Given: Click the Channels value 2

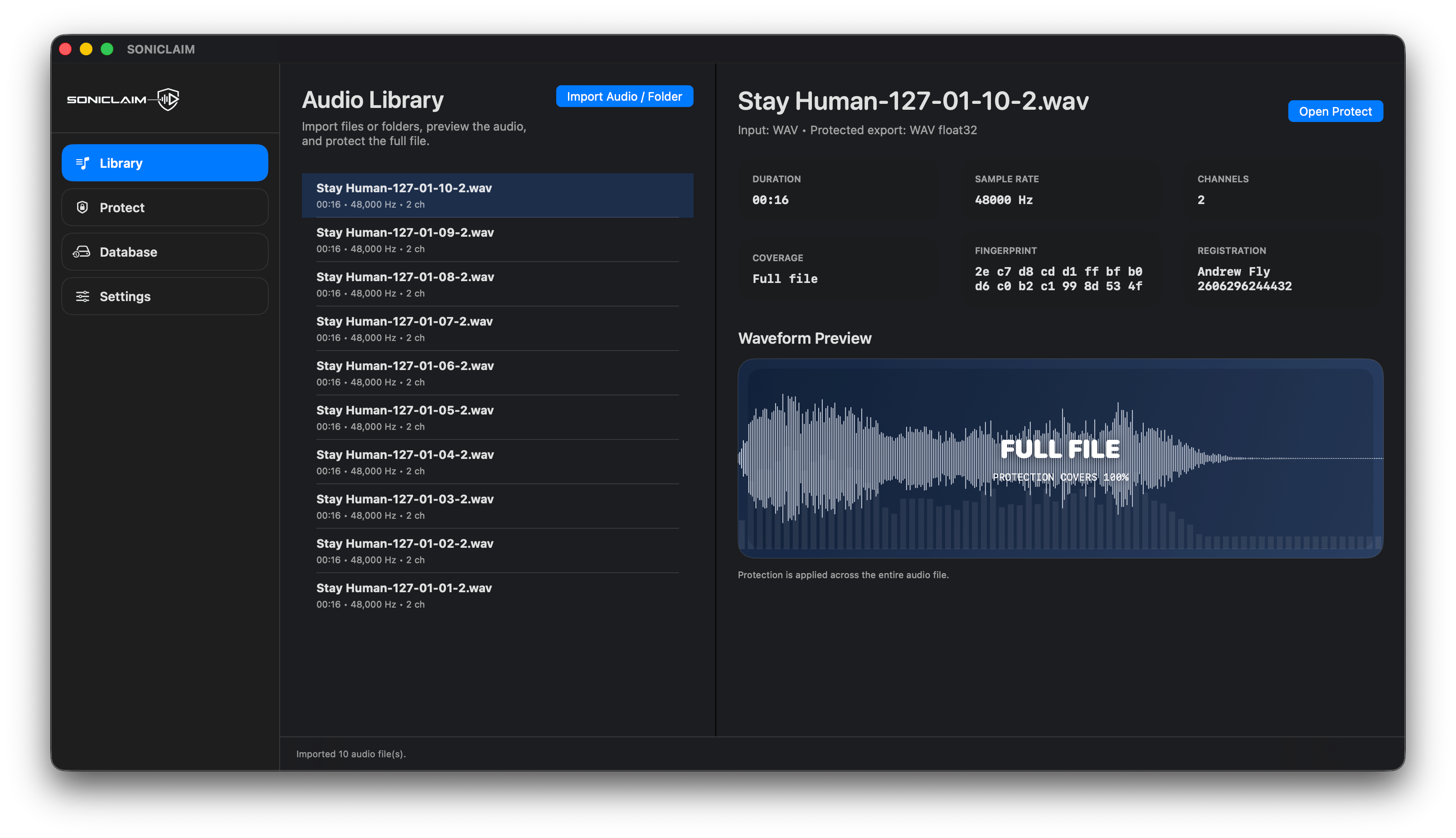Looking at the screenshot, I should coord(1201,200).
